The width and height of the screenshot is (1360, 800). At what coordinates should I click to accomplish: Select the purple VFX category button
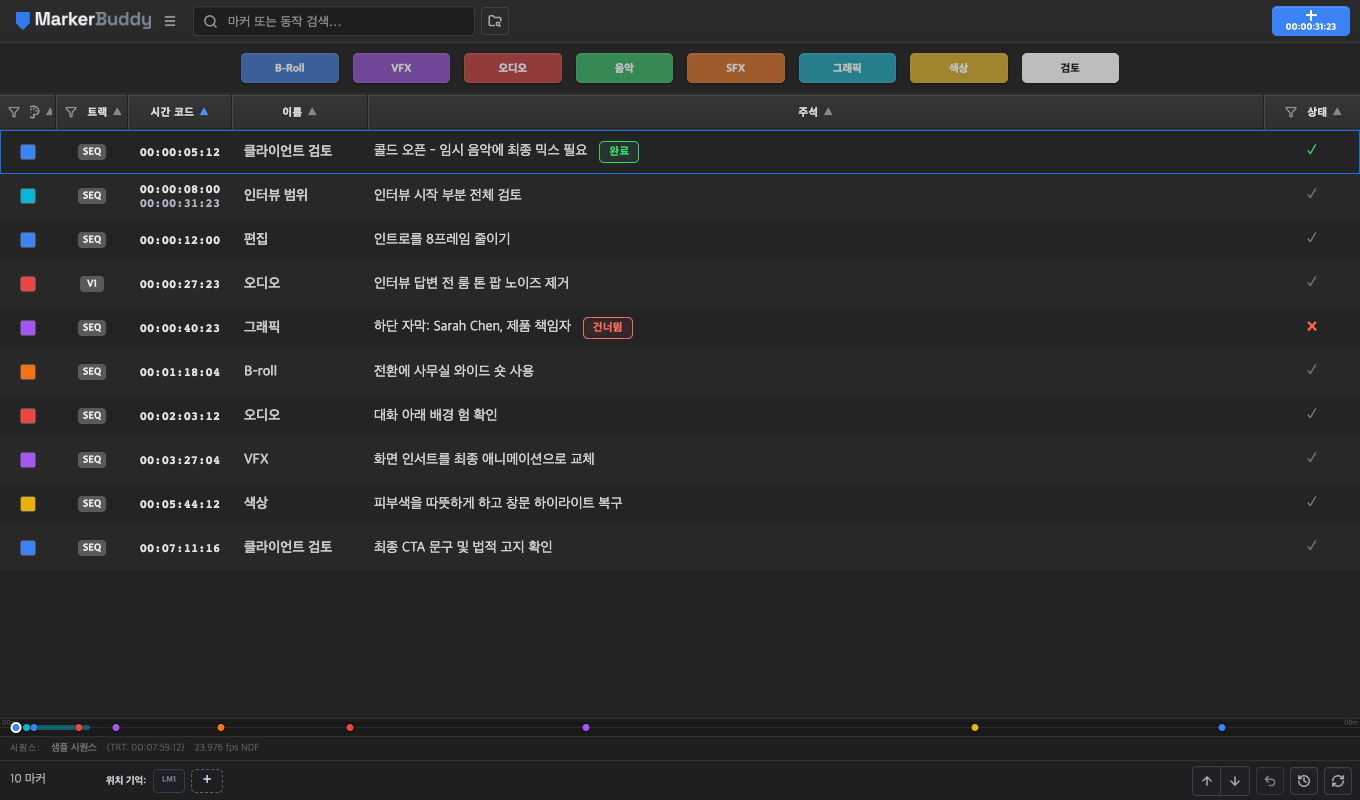401,68
